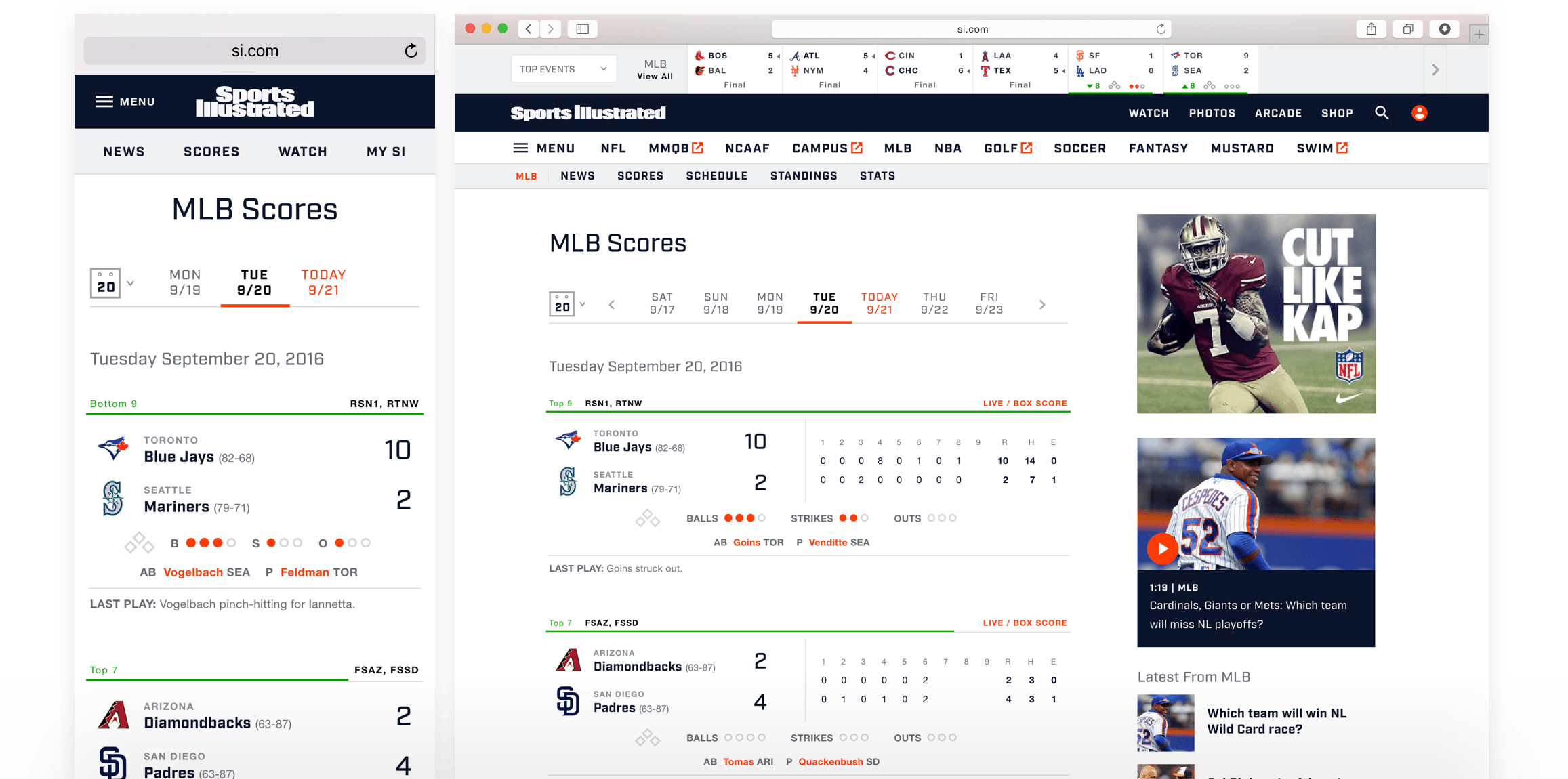Open Safari downloads button
This screenshot has width=1568, height=779.
[1444, 28]
